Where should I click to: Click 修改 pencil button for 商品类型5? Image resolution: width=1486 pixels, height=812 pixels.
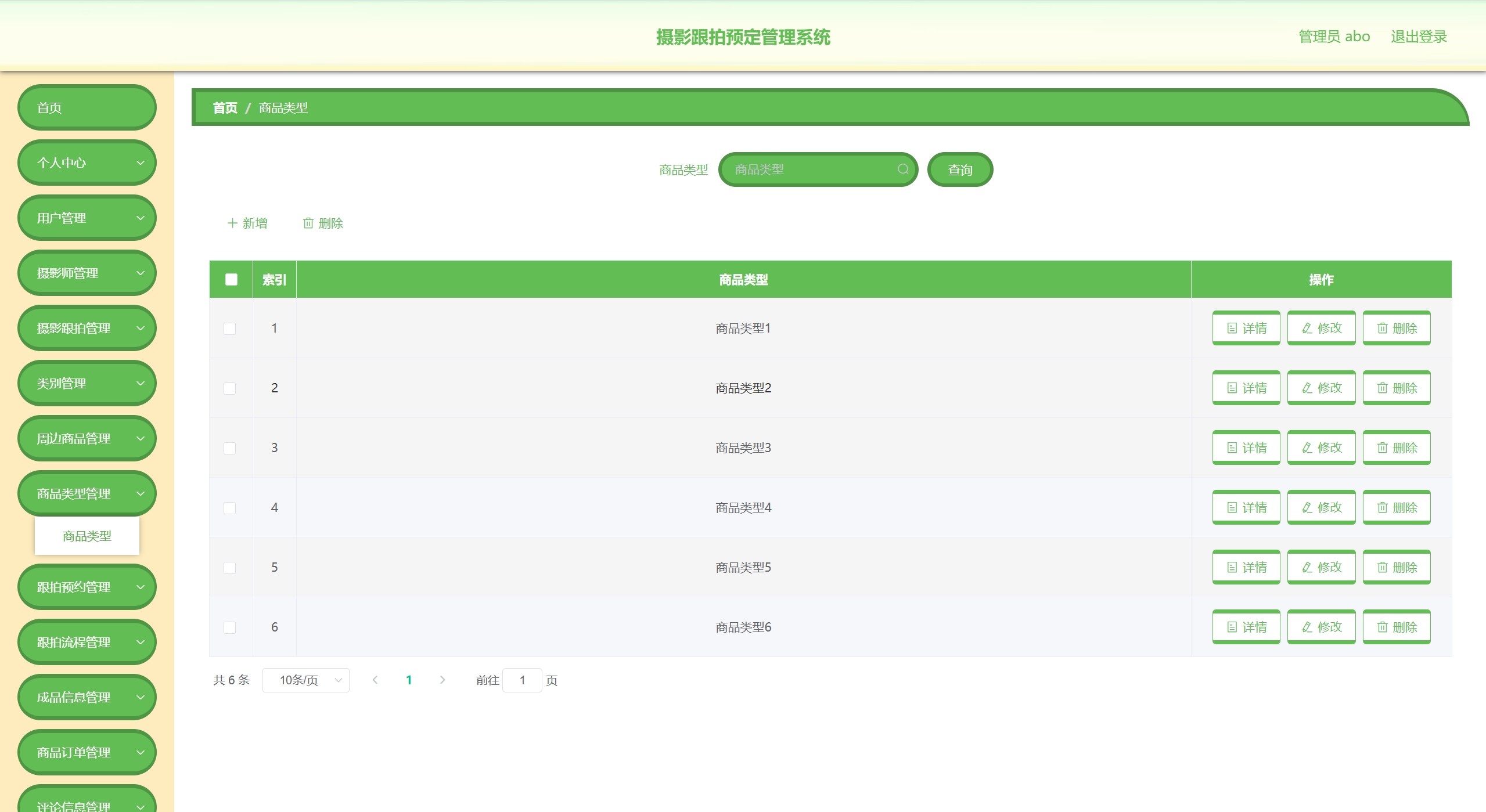pos(1321,567)
